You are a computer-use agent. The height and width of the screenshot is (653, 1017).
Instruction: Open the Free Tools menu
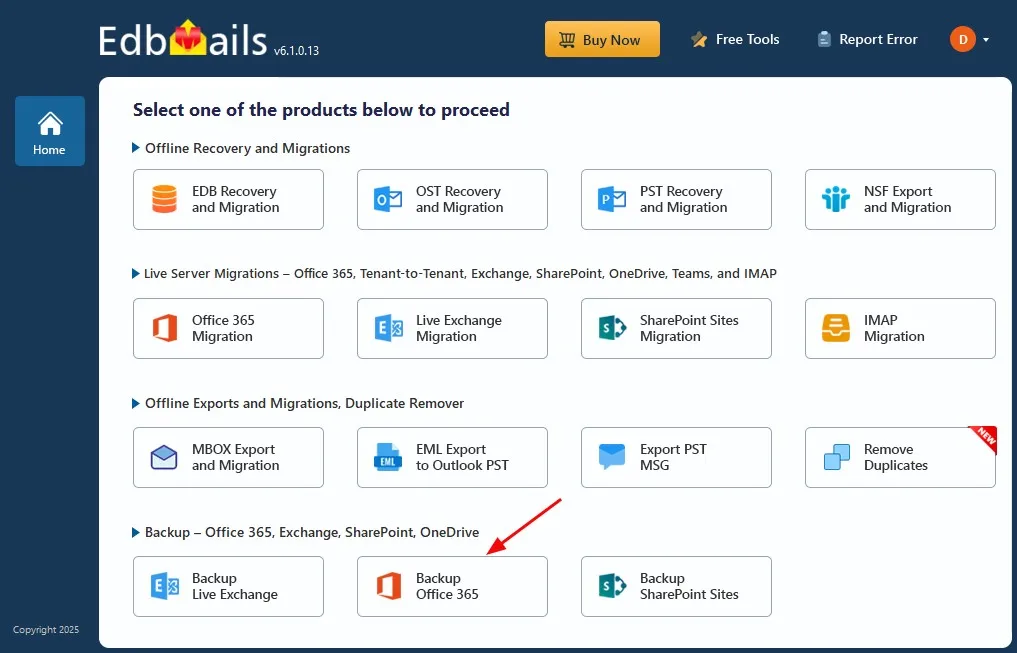coord(735,40)
